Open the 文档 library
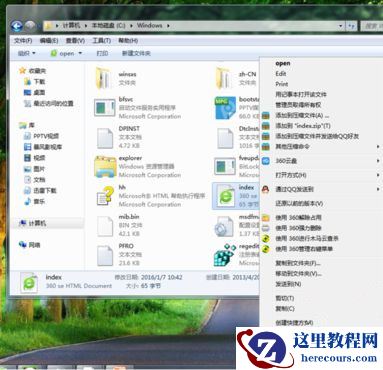The width and height of the screenshot is (383, 370). coord(35,180)
